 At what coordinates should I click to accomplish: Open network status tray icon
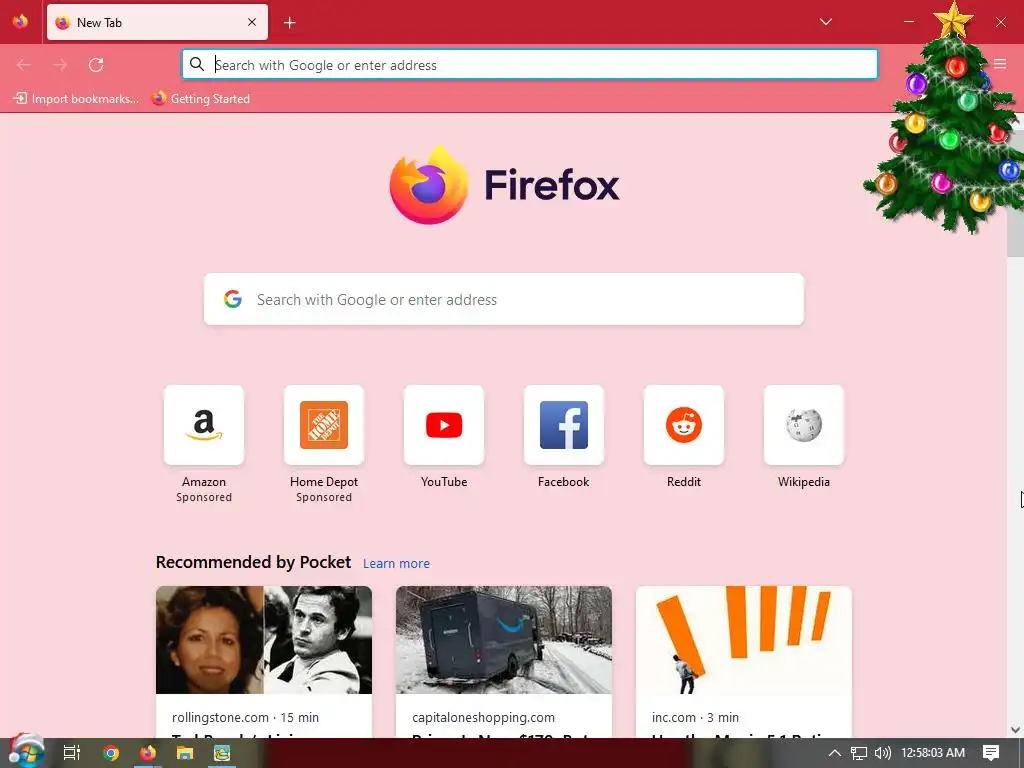coord(859,753)
